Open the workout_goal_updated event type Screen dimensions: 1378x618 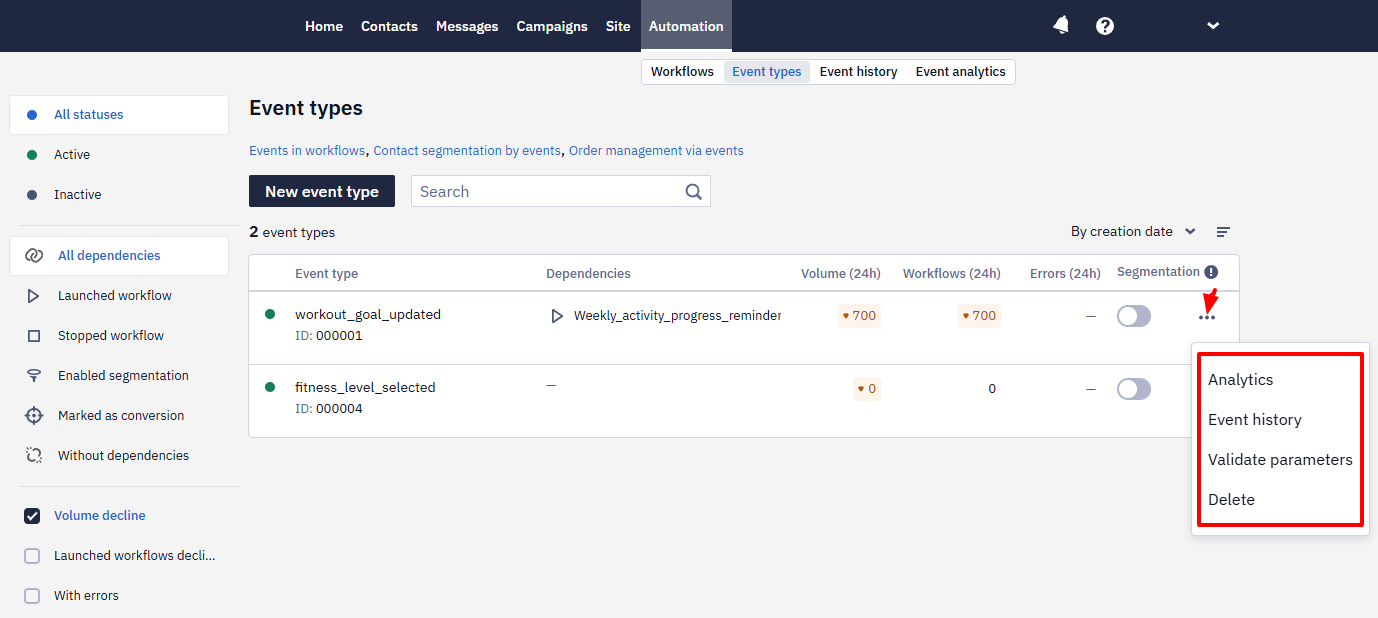(368, 314)
